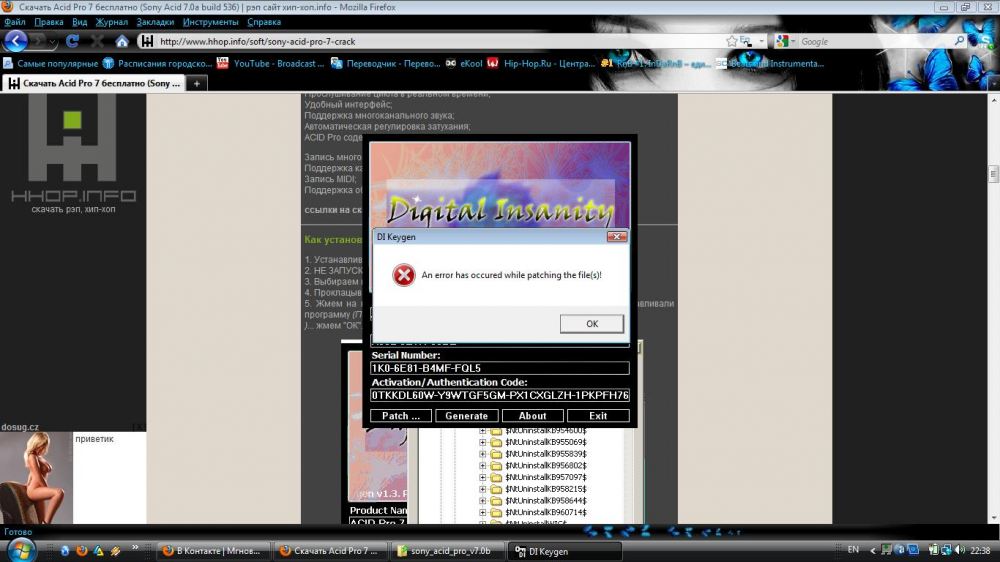The width and height of the screenshot is (1000, 562).
Task: Expand the $NtUninstallKB955069$ folder
Action: (x=483, y=442)
